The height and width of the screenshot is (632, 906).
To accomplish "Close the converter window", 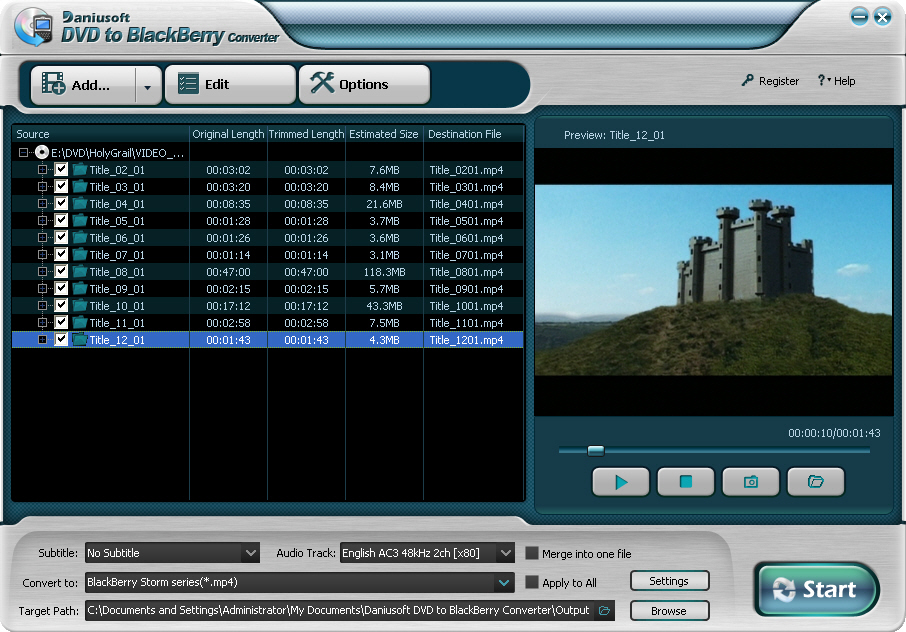I will pos(882,17).
